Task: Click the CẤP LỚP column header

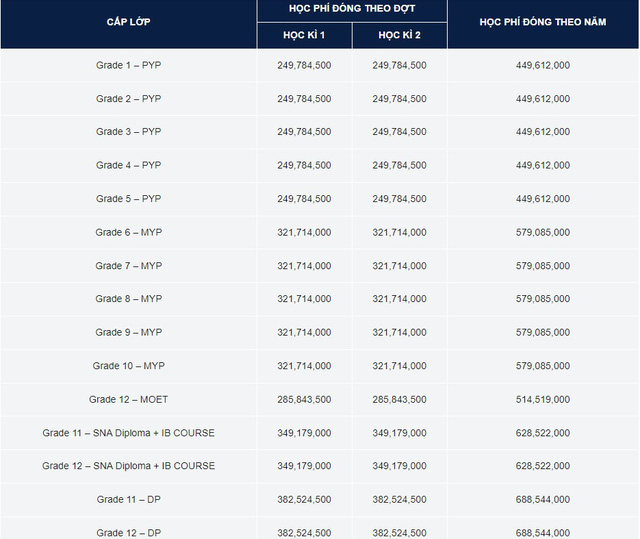Action: click(x=128, y=22)
